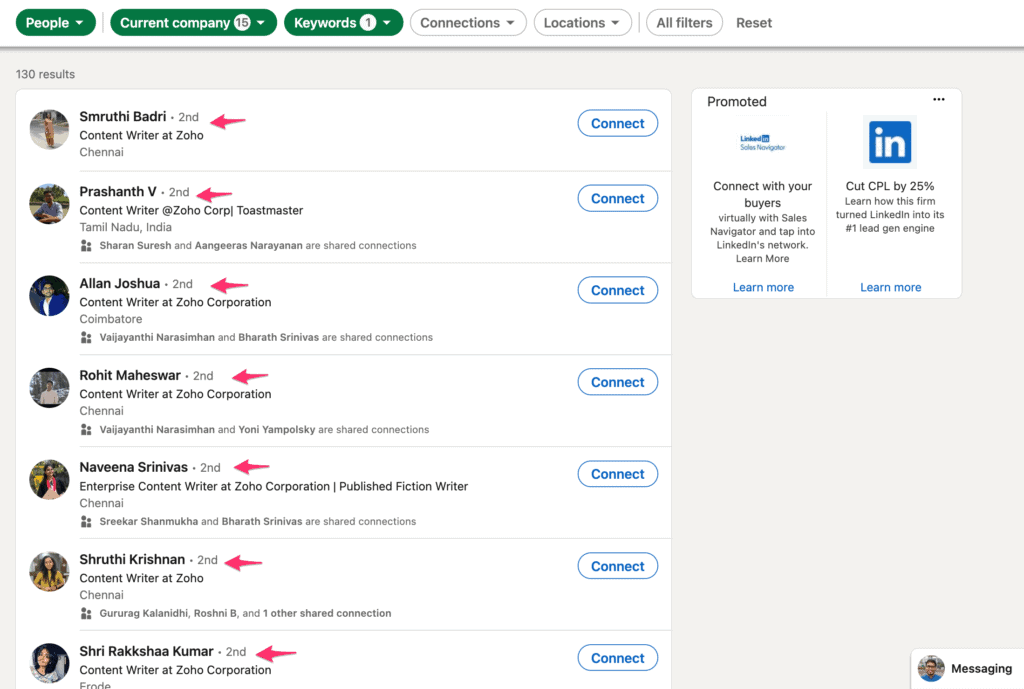View Gururag Kalanidhi, Roshni B shared connections

[x=245, y=613]
